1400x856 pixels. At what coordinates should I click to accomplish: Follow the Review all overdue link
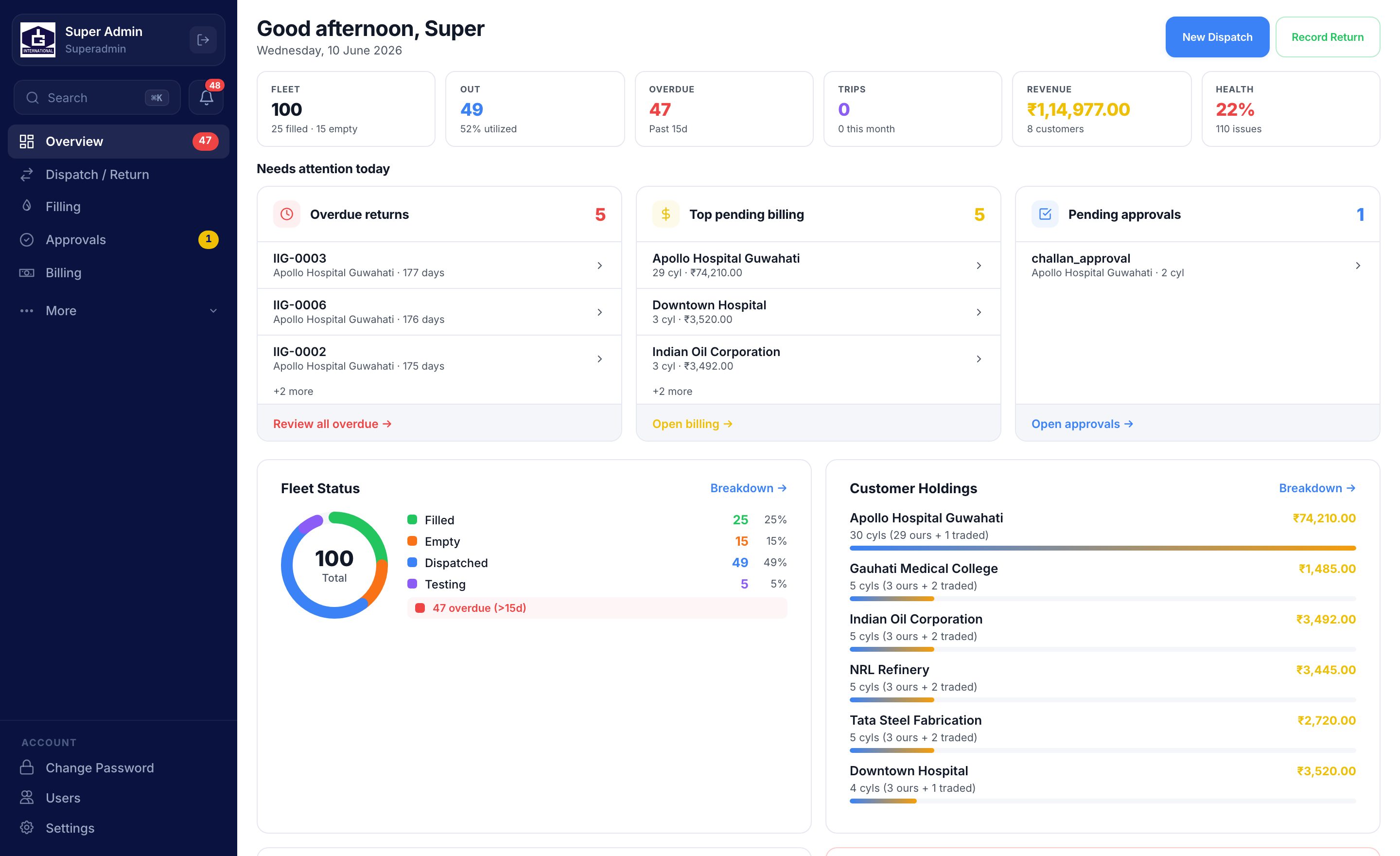pos(332,424)
